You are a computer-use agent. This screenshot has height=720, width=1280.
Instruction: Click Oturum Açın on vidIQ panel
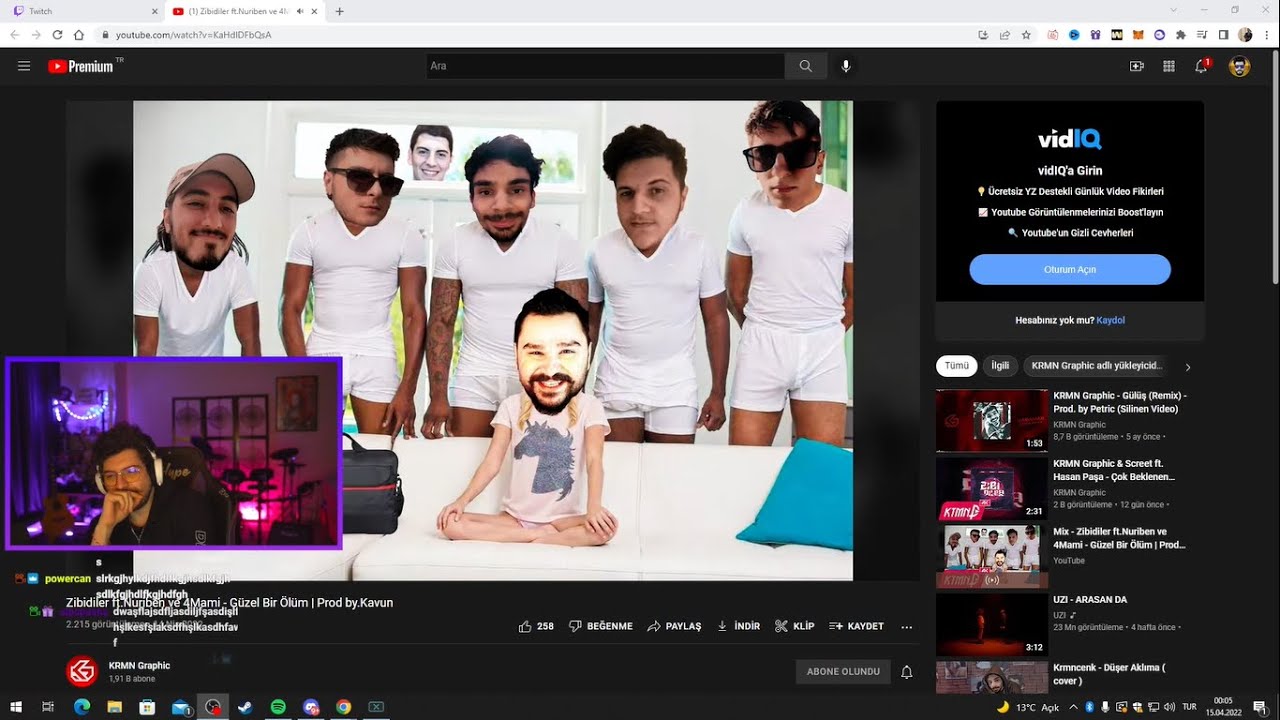click(1070, 269)
